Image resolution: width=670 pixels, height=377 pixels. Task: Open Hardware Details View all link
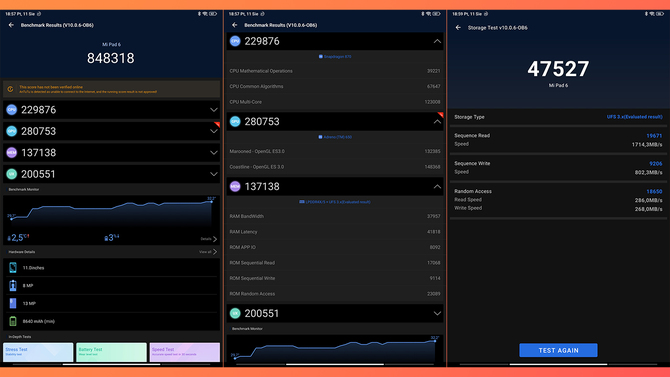[208, 252]
